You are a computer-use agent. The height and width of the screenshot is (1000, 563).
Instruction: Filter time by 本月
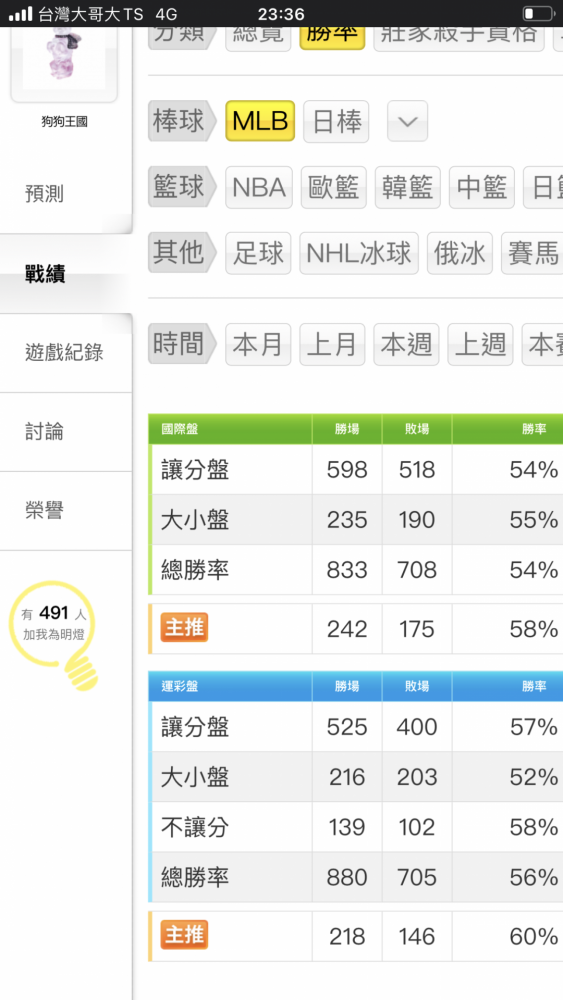pyautogui.click(x=258, y=344)
